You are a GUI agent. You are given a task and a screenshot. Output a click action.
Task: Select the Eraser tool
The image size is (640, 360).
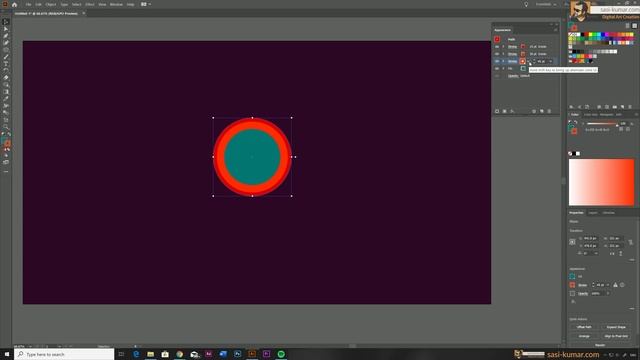[x=6, y=78]
